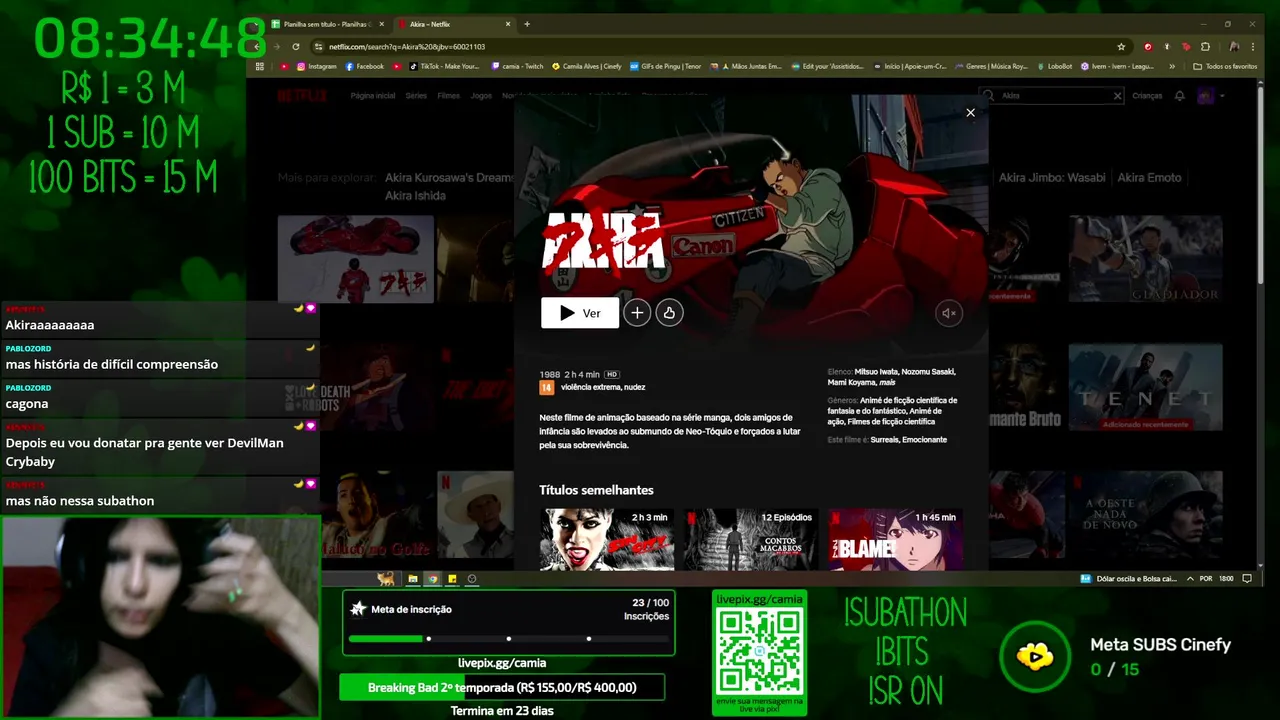Image resolution: width=1280 pixels, height=720 pixels.
Task: Select the Akira Jimbo: Wasabi suggestion
Action: pyautogui.click(x=1052, y=178)
